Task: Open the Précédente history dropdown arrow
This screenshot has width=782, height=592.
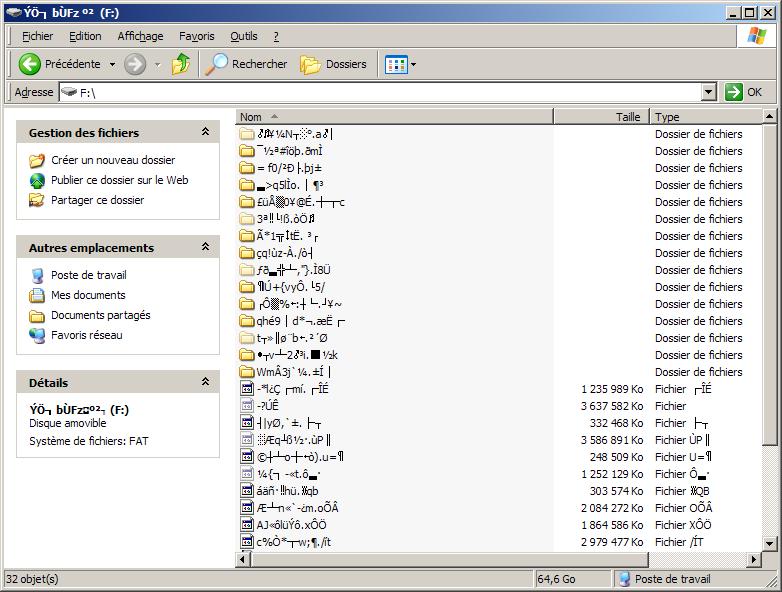Action: (112, 64)
